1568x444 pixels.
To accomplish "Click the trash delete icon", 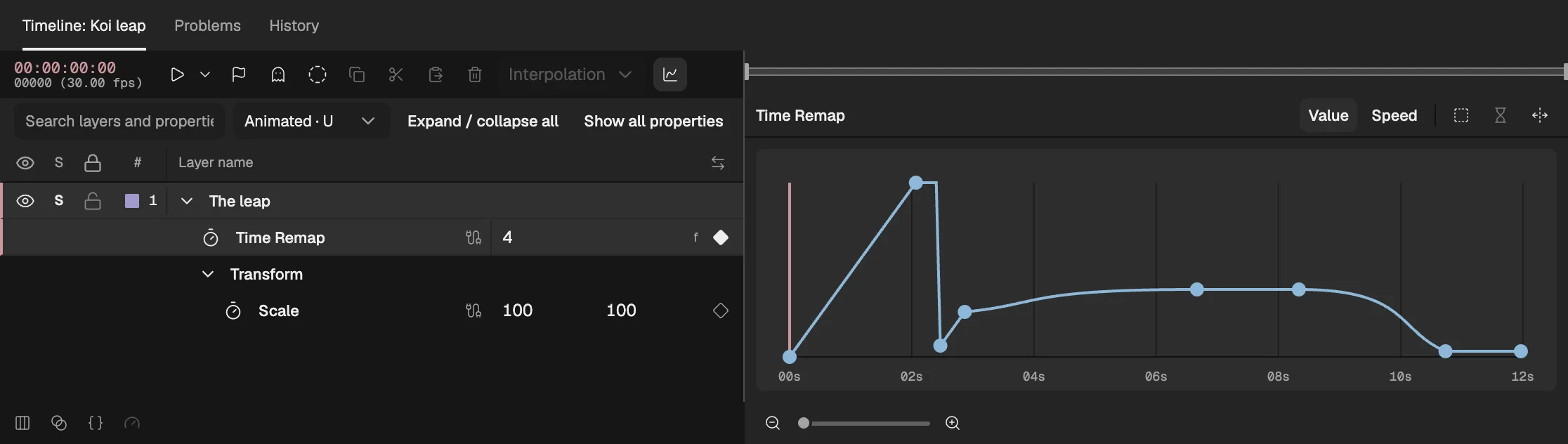I will coord(475,74).
